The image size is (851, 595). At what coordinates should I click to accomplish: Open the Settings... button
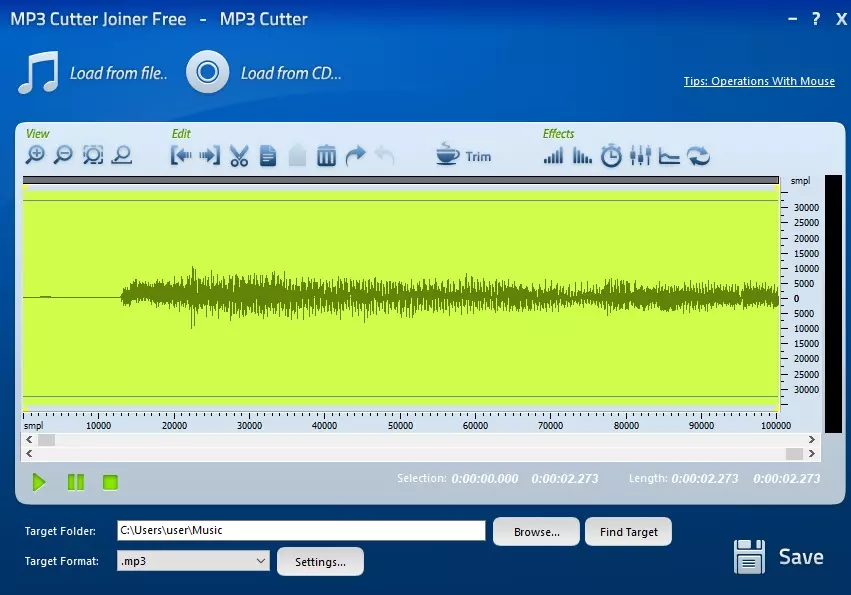click(x=320, y=561)
